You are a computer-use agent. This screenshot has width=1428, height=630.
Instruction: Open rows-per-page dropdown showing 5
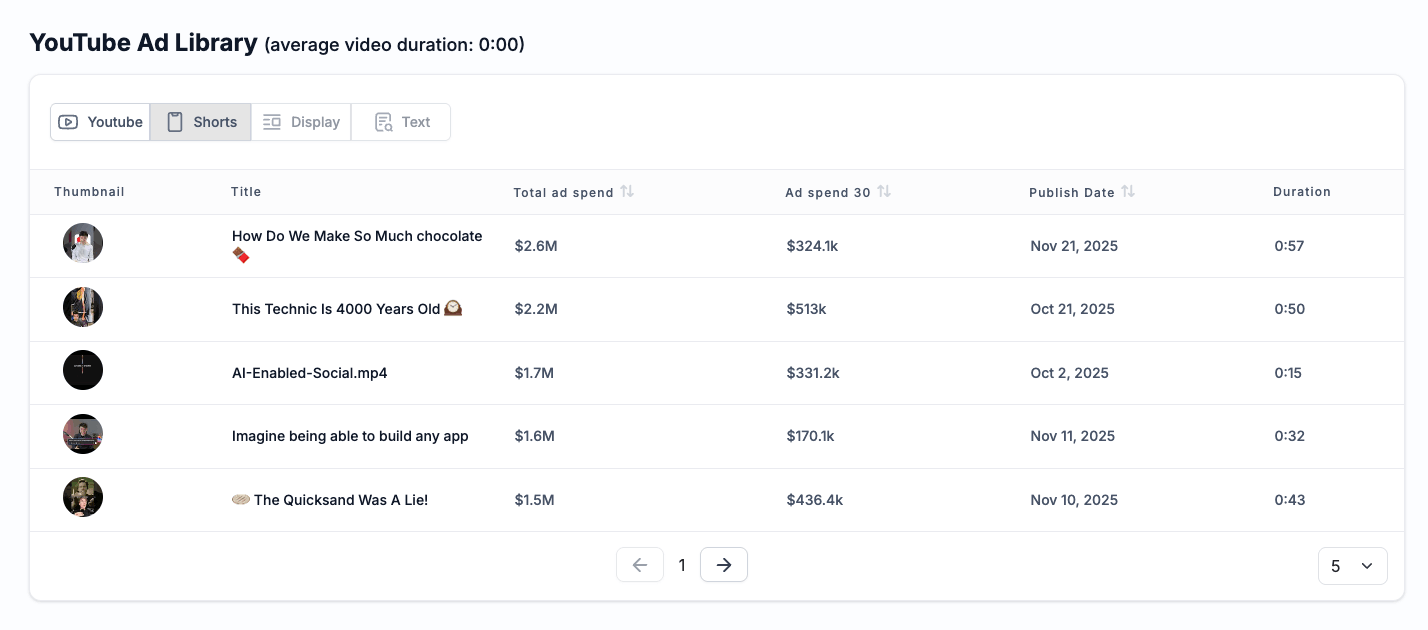click(1352, 566)
